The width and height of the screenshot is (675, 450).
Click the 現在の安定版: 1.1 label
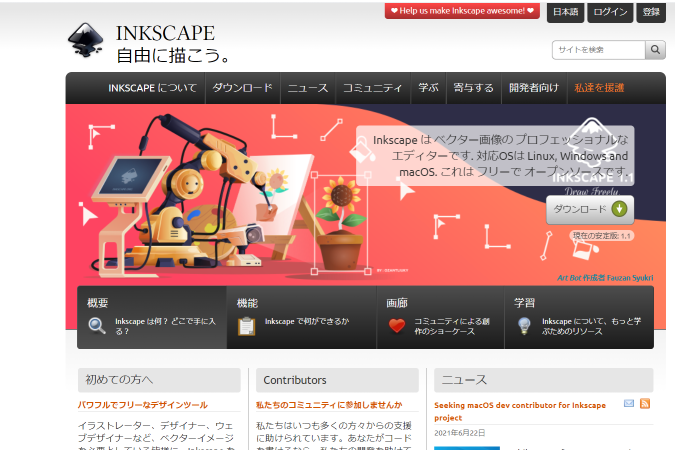tap(602, 236)
